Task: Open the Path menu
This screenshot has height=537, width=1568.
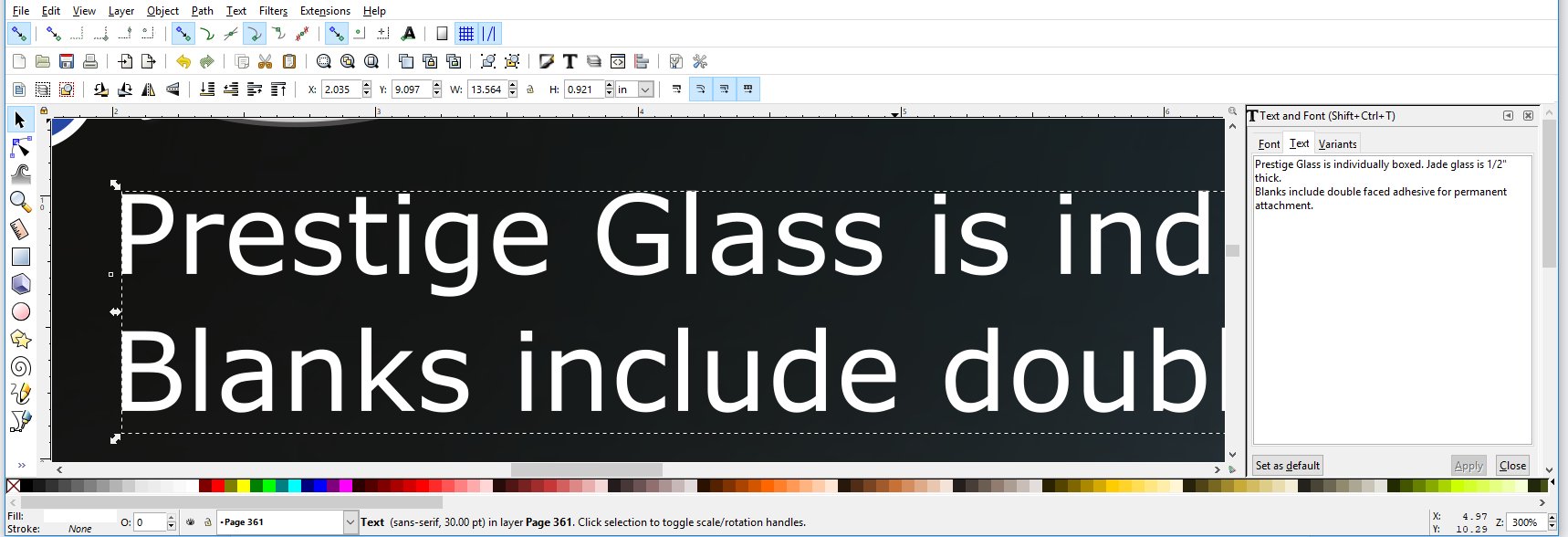Action: [203, 11]
